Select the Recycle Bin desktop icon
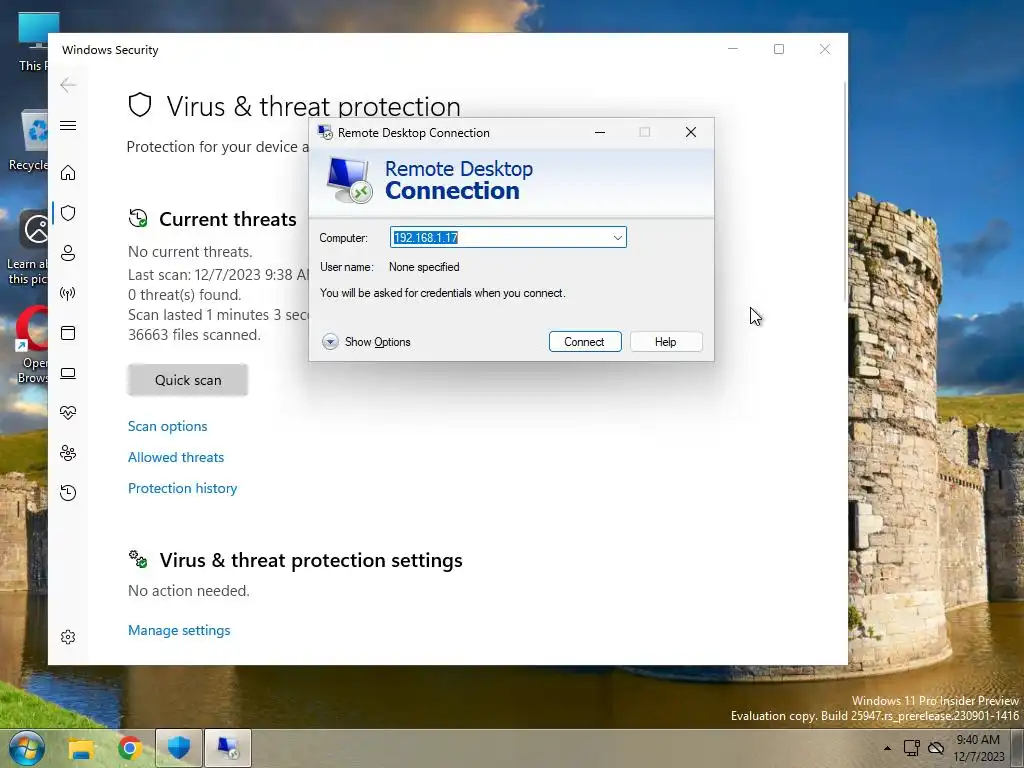 pos(30,140)
